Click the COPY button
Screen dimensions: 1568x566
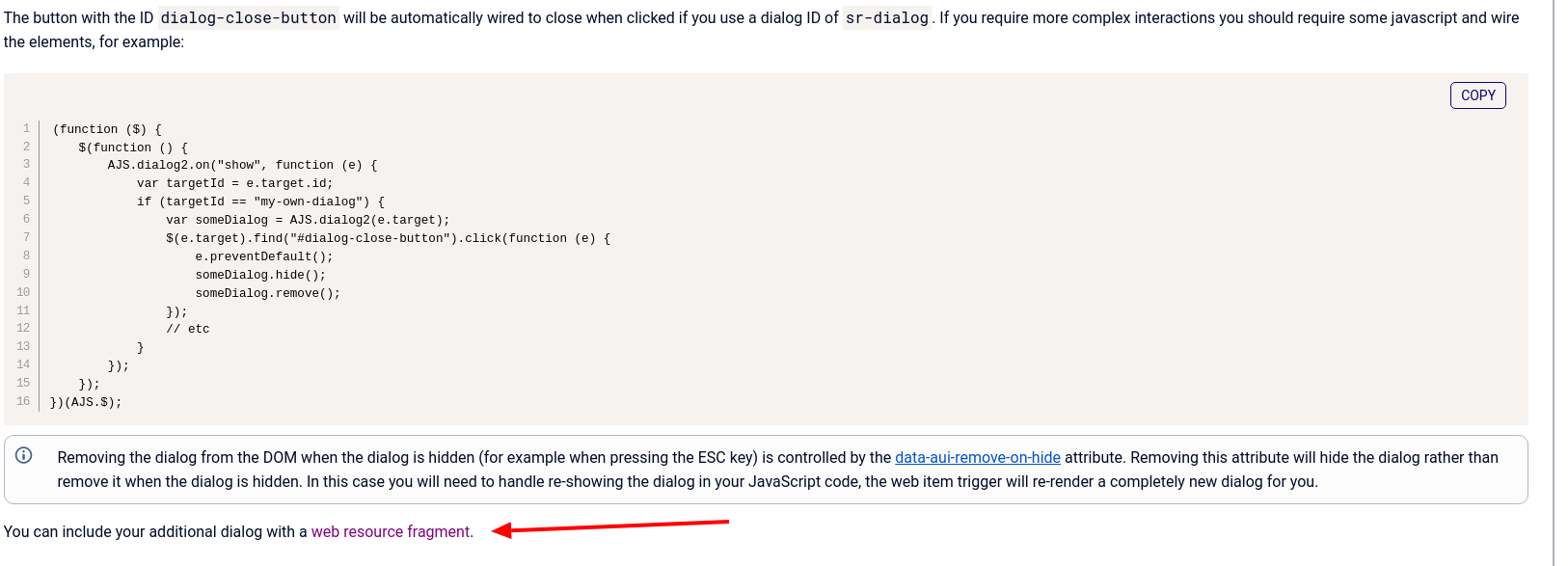pyautogui.click(x=1477, y=94)
